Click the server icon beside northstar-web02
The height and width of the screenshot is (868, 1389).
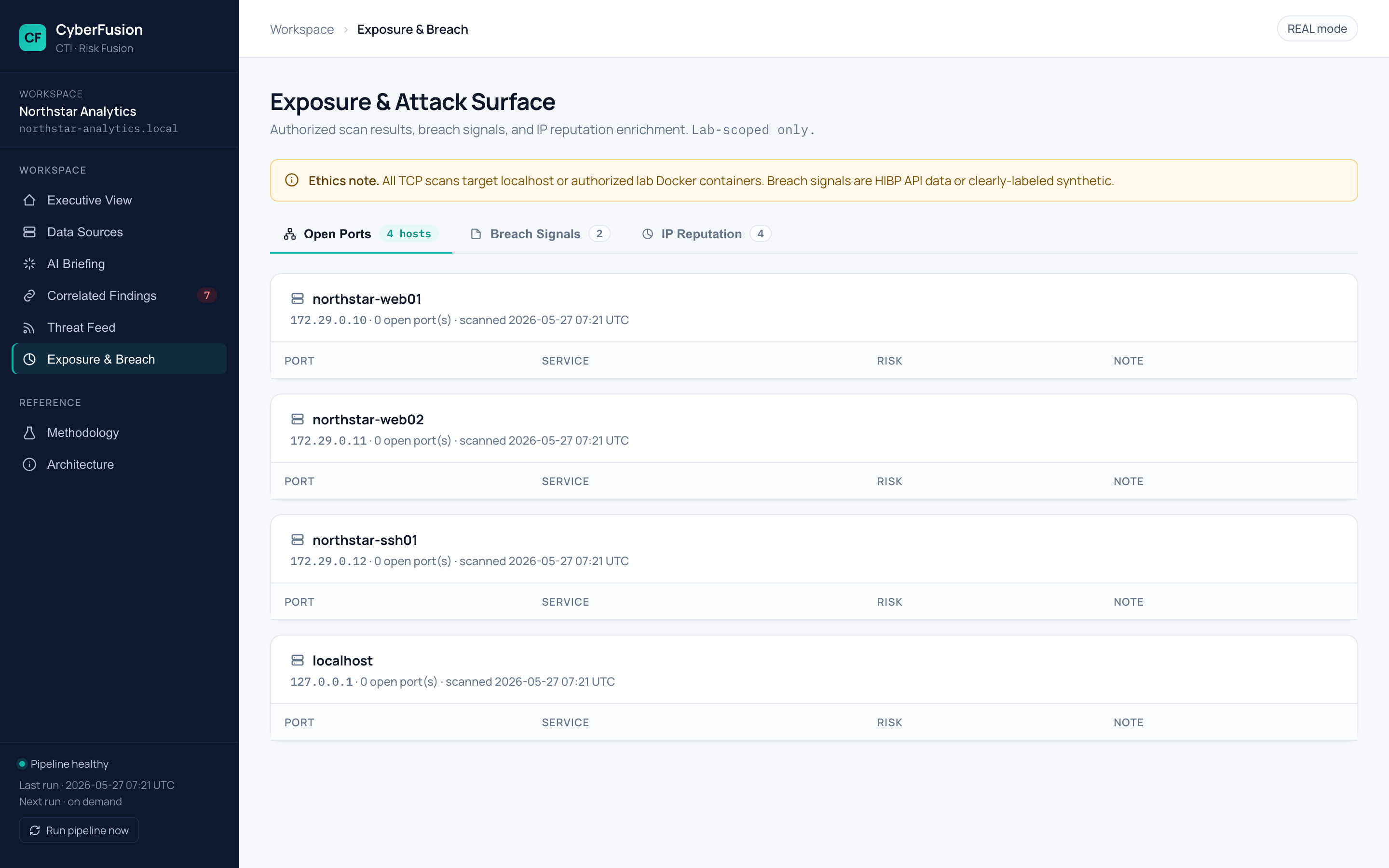[x=297, y=419]
